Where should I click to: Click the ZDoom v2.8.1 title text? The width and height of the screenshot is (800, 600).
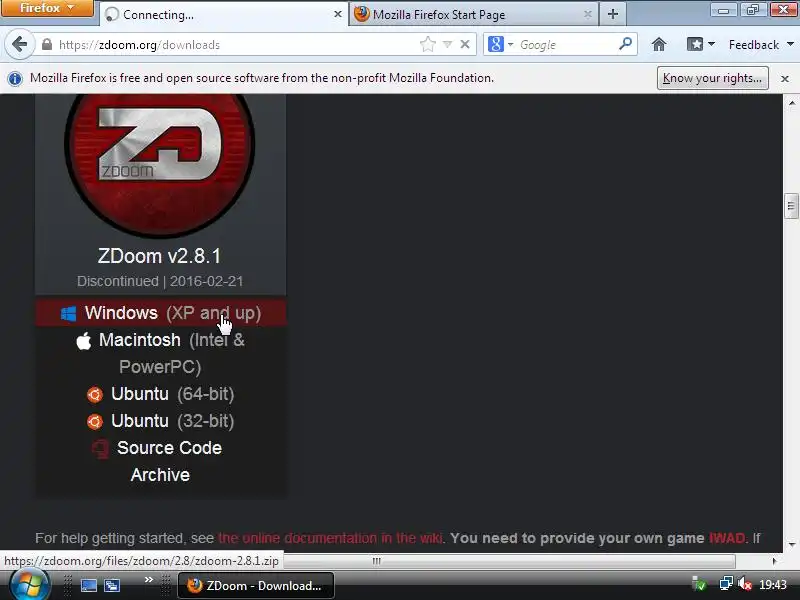pos(160,256)
